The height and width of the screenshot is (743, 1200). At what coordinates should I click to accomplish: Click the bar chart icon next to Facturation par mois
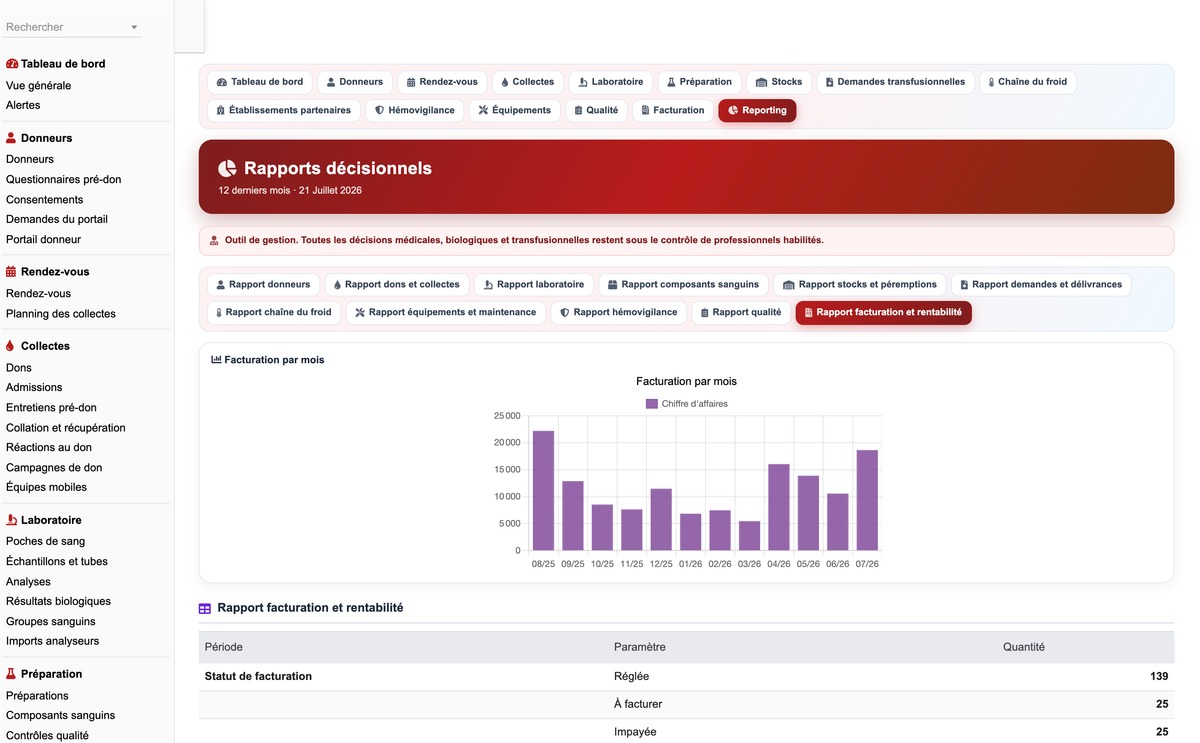216,360
